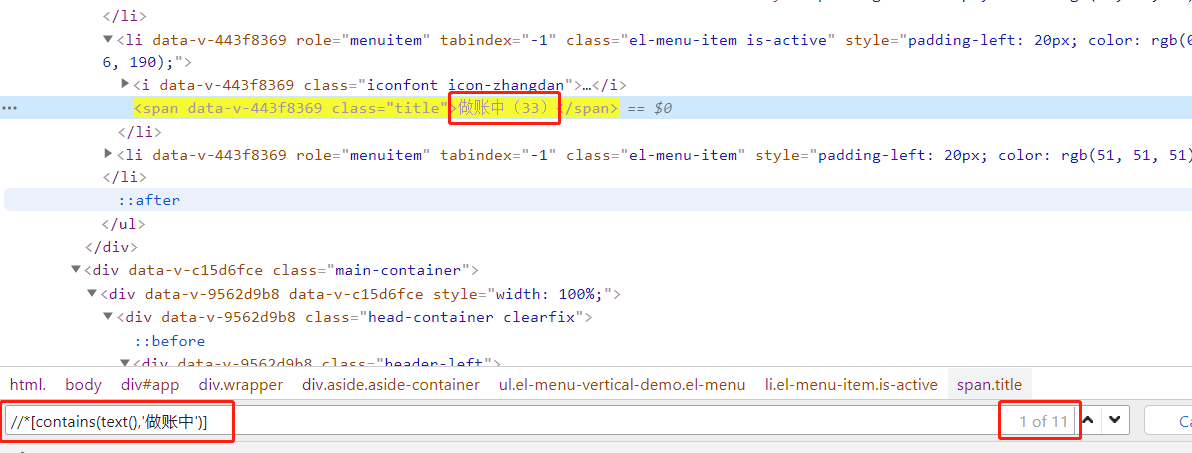Select div.aside.aside-container breadcrumb item
1192x453 pixels.
click(x=391, y=385)
